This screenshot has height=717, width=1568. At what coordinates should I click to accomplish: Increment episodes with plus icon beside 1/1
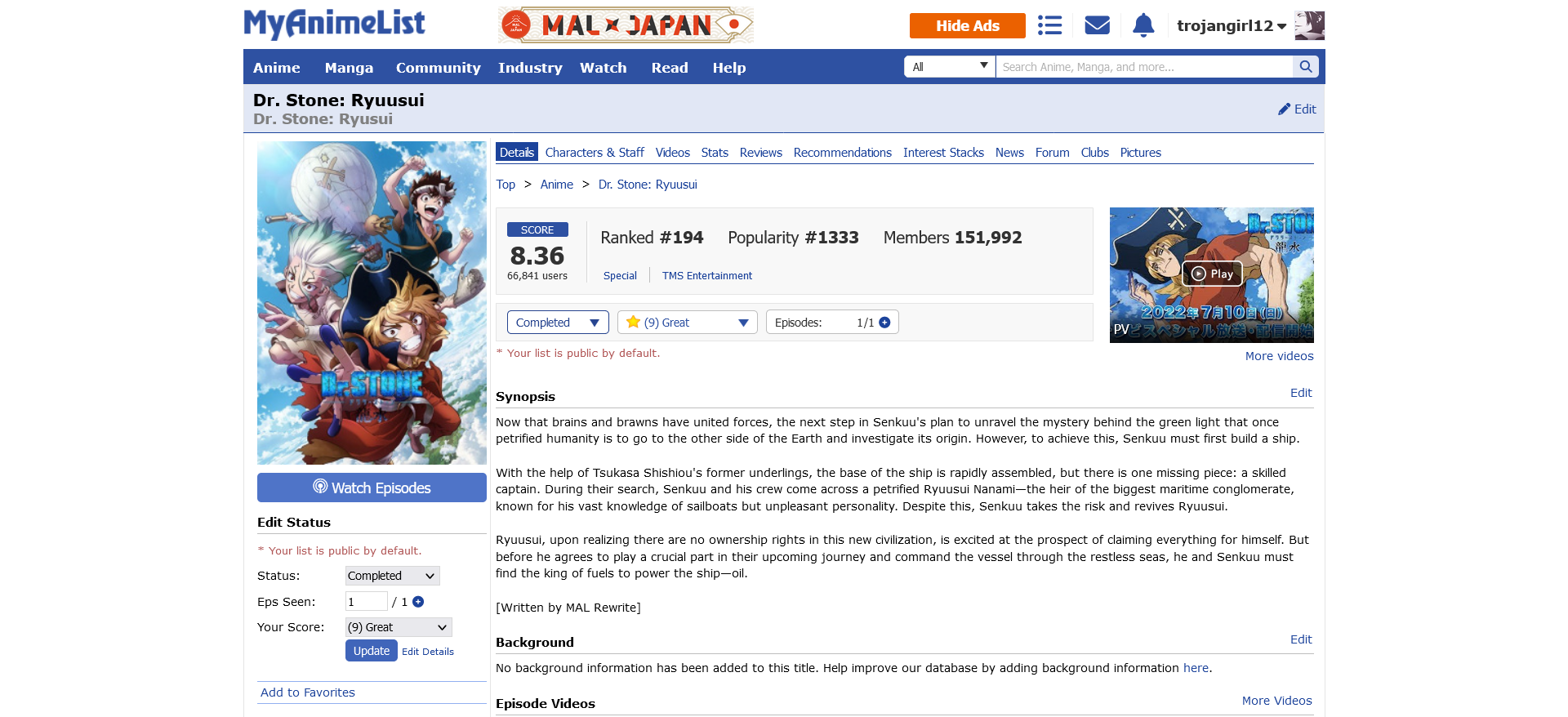tap(884, 323)
